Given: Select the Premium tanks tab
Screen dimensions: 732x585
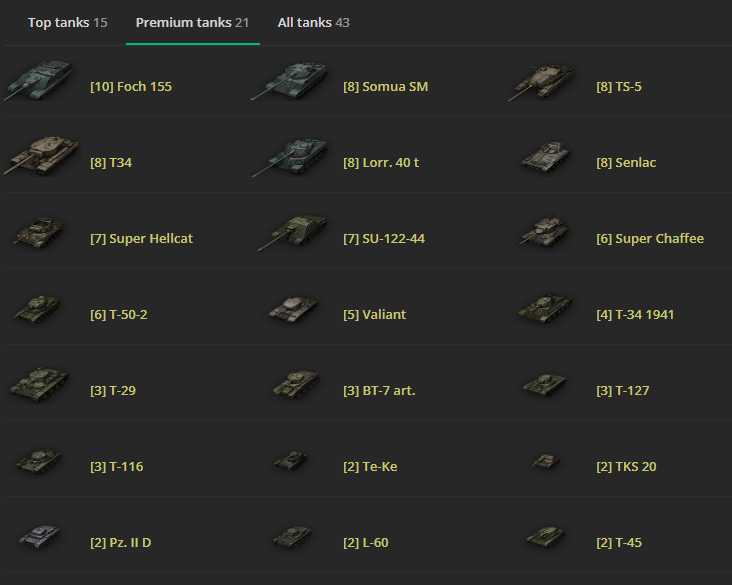Looking at the screenshot, I should click(192, 22).
